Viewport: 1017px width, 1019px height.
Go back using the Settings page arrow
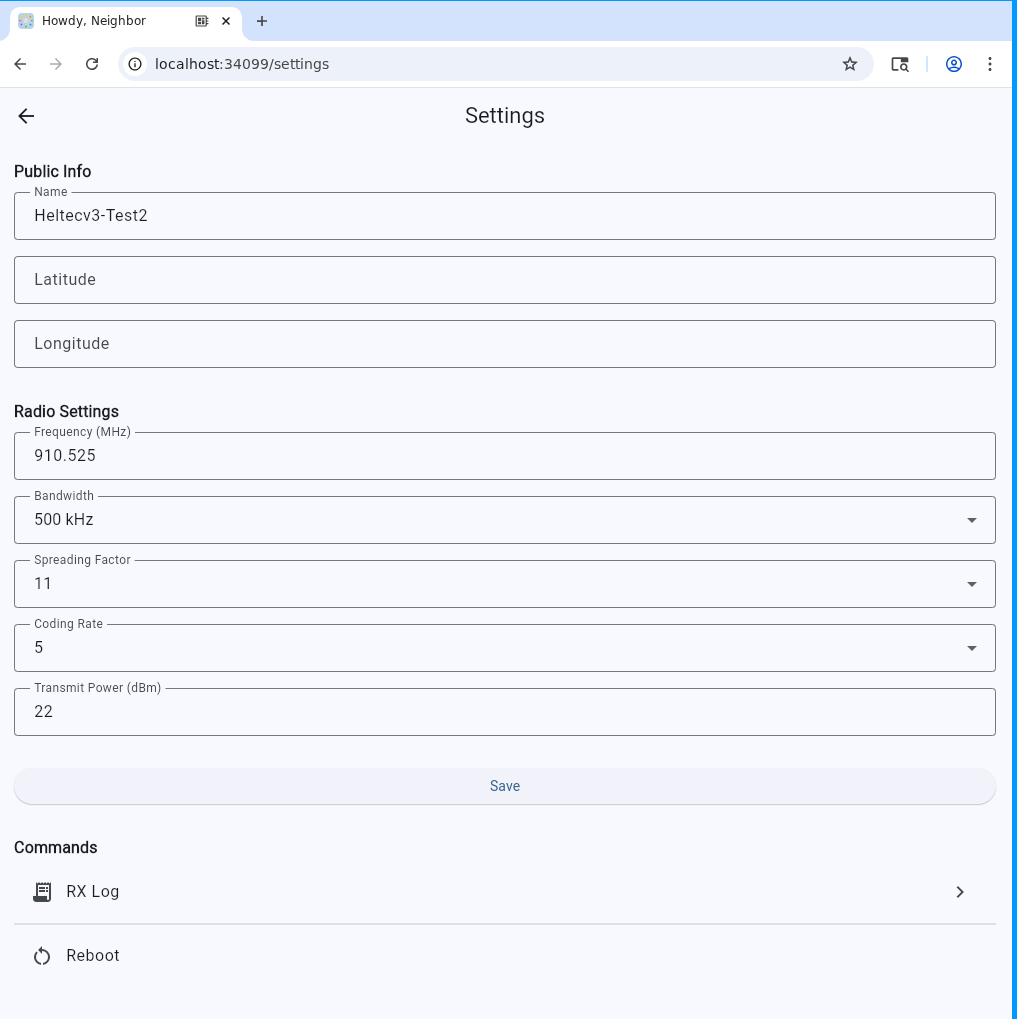tap(26, 116)
